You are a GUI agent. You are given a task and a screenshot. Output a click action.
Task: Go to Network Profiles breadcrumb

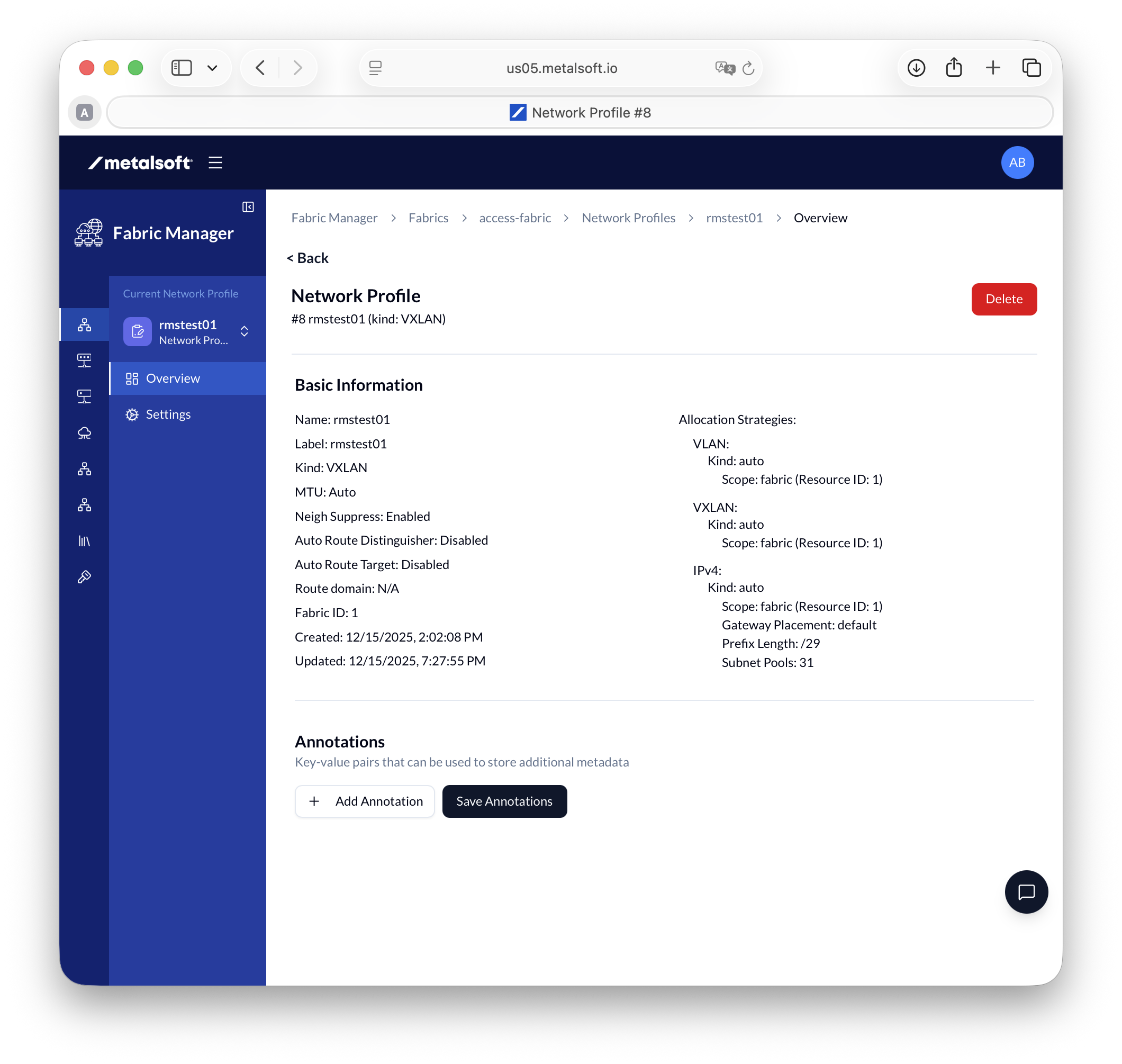click(x=628, y=218)
